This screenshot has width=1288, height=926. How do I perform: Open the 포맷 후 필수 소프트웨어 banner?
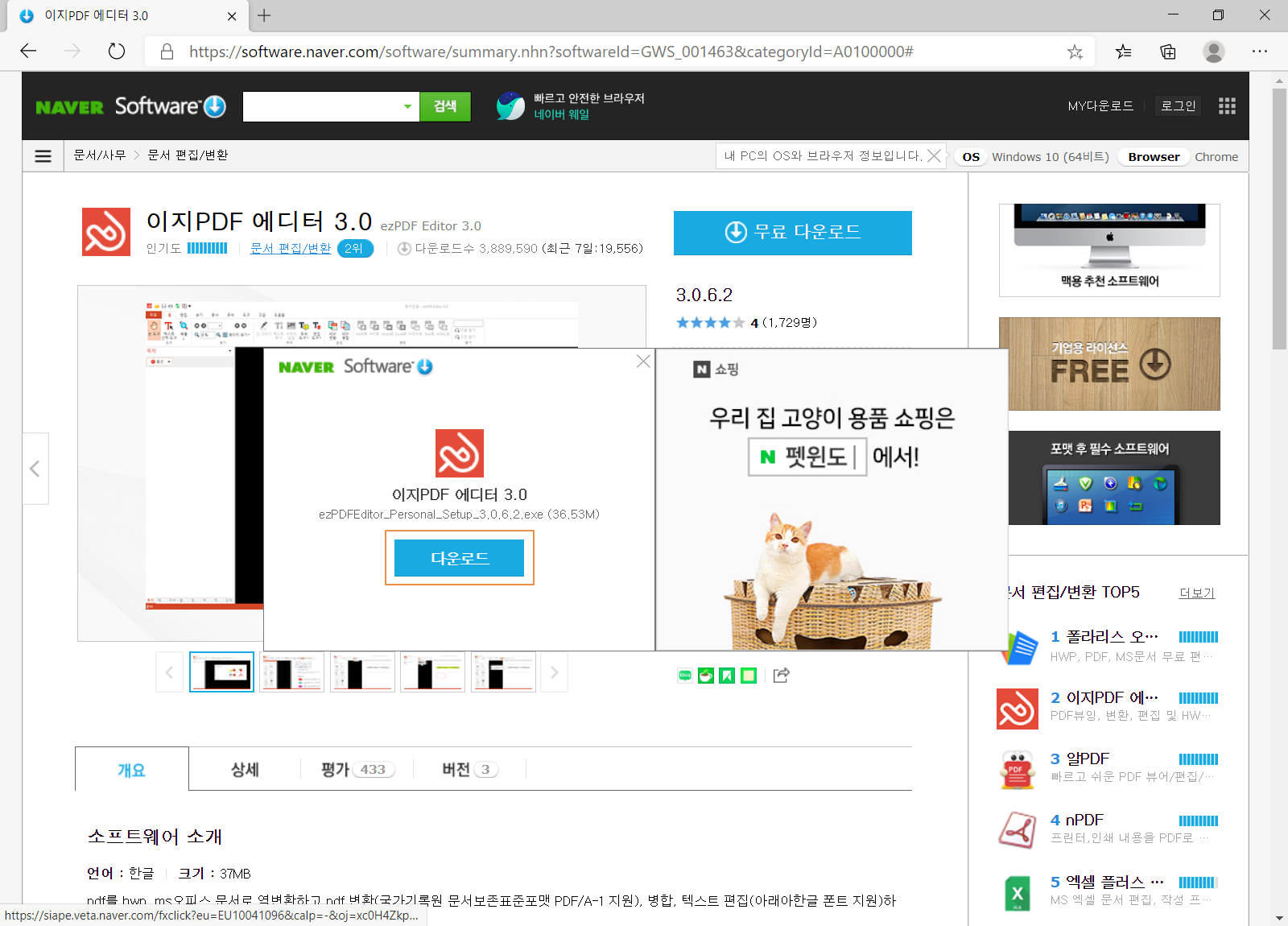pos(1114,477)
